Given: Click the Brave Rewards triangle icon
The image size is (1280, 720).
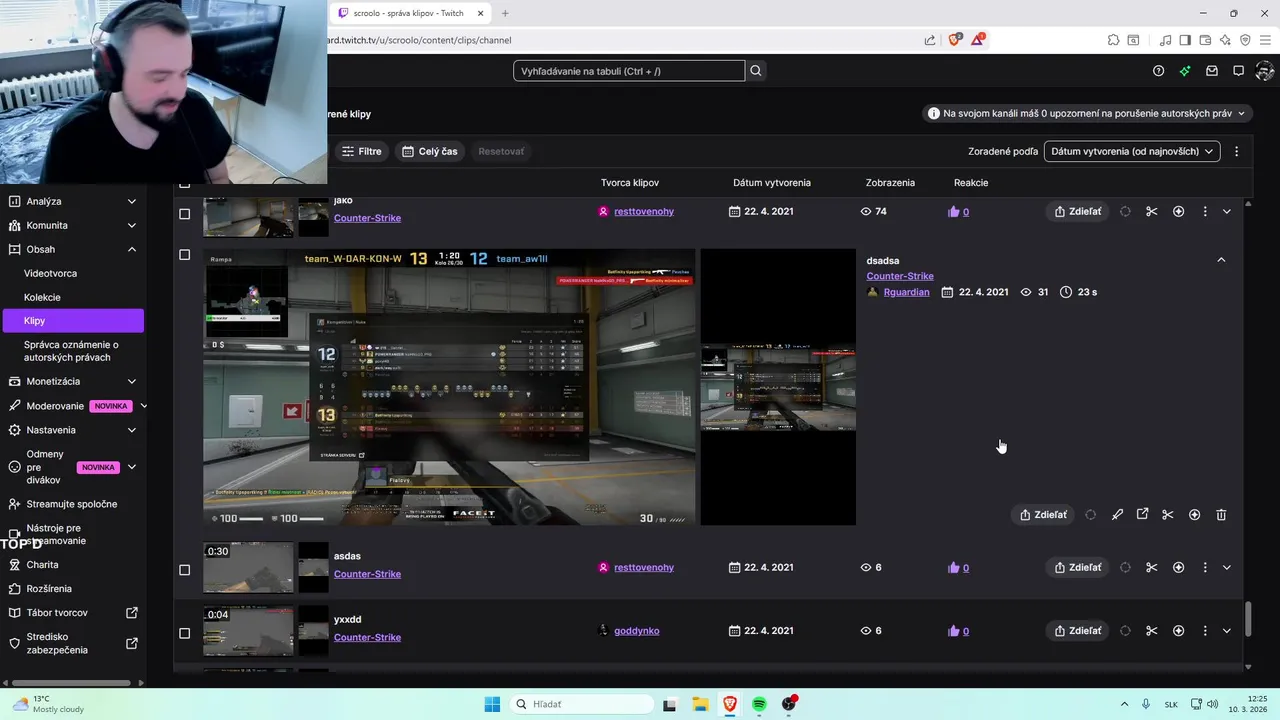Looking at the screenshot, I should coord(978,40).
